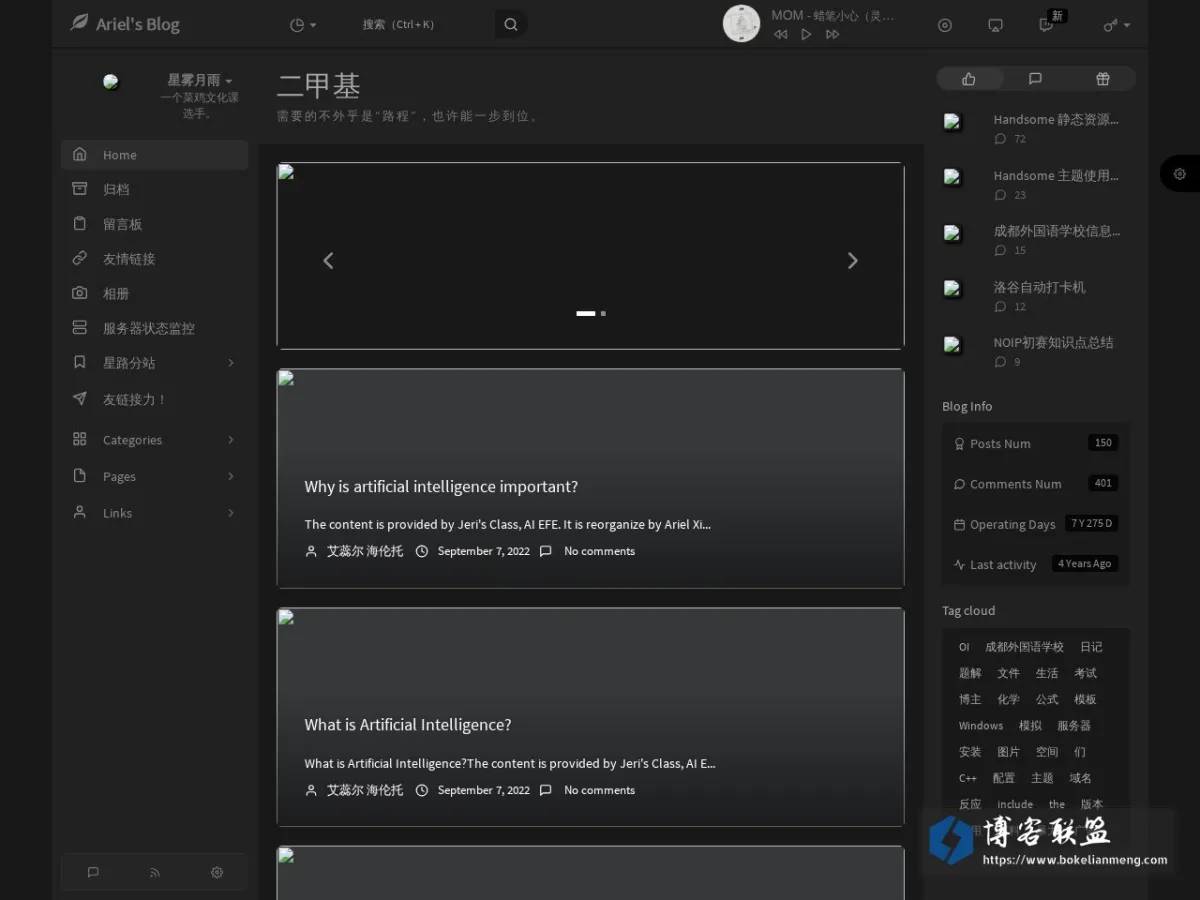Click the Last activity 4 Years Ago value

[1085, 564]
